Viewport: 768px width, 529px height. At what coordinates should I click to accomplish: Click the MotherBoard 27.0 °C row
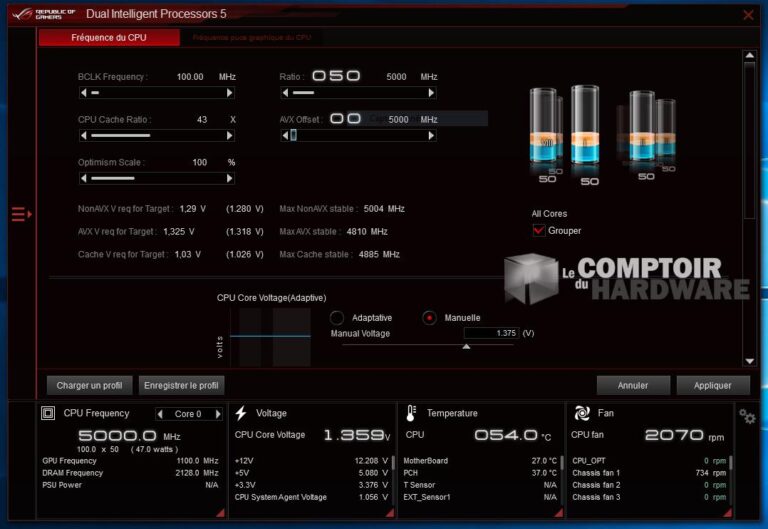point(480,461)
